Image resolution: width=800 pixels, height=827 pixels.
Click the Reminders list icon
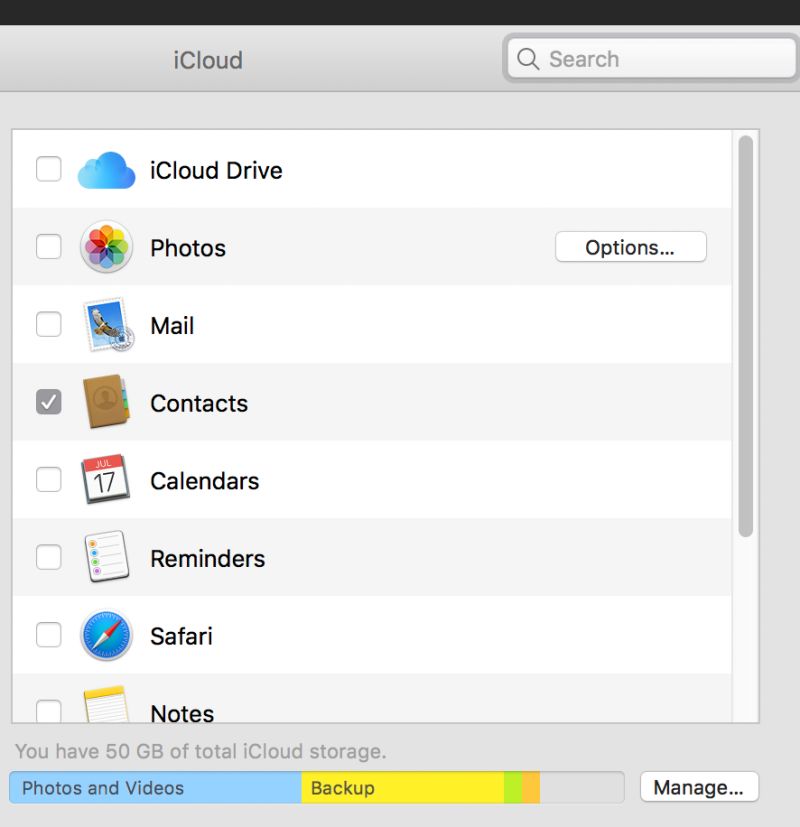(x=107, y=556)
